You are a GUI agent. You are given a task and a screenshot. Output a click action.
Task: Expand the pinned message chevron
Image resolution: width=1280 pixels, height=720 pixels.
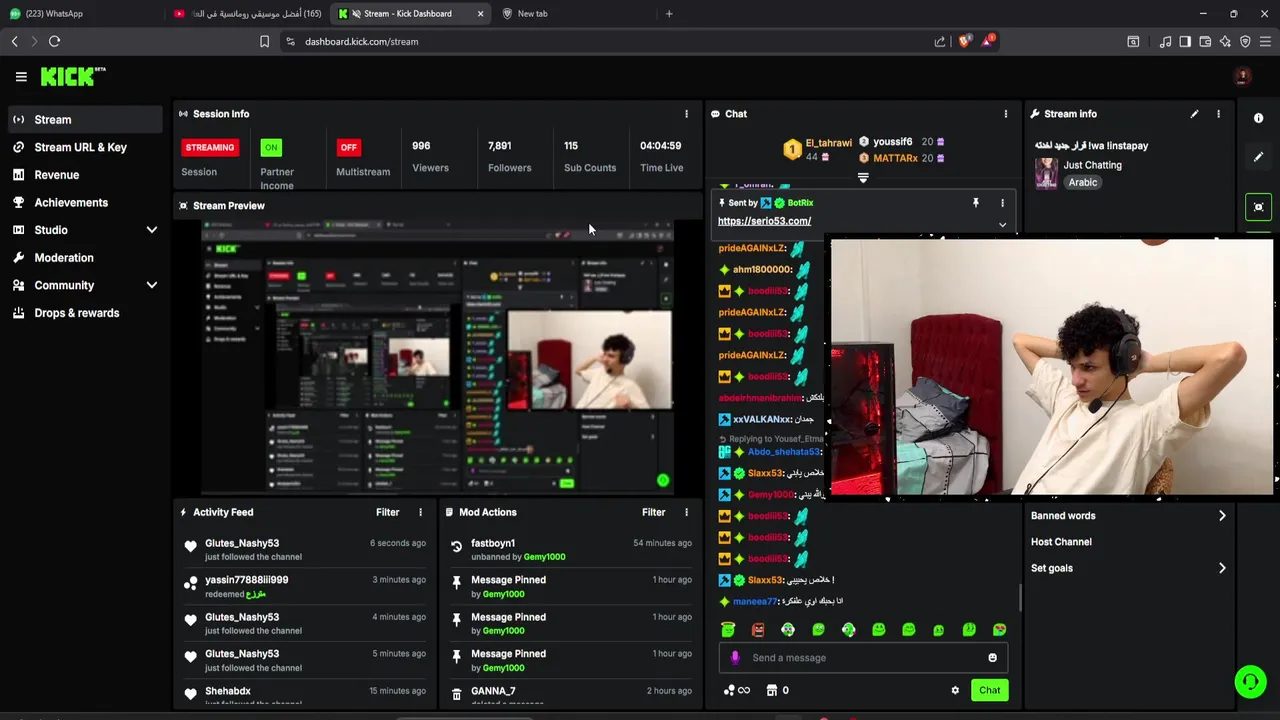point(1002,225)
